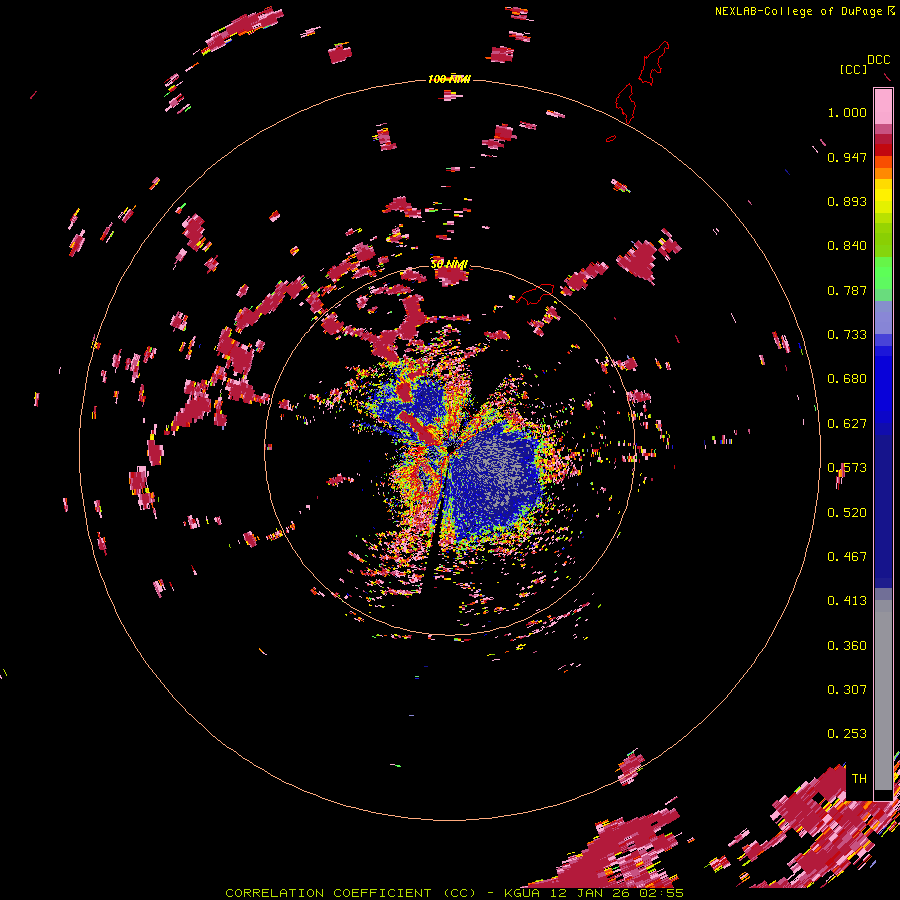900x900 pixels.
Task: Click the KGUA 12 JAN 26 02:55 timestamp
Action: 593,893
